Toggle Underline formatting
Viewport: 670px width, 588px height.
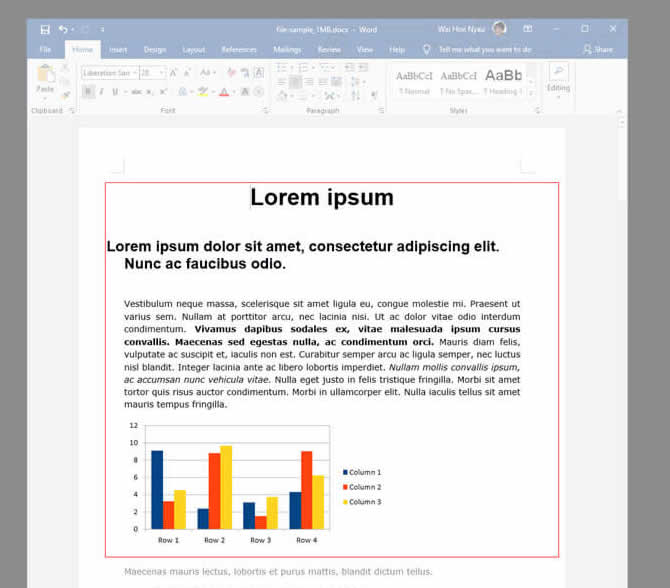point(115,91)
